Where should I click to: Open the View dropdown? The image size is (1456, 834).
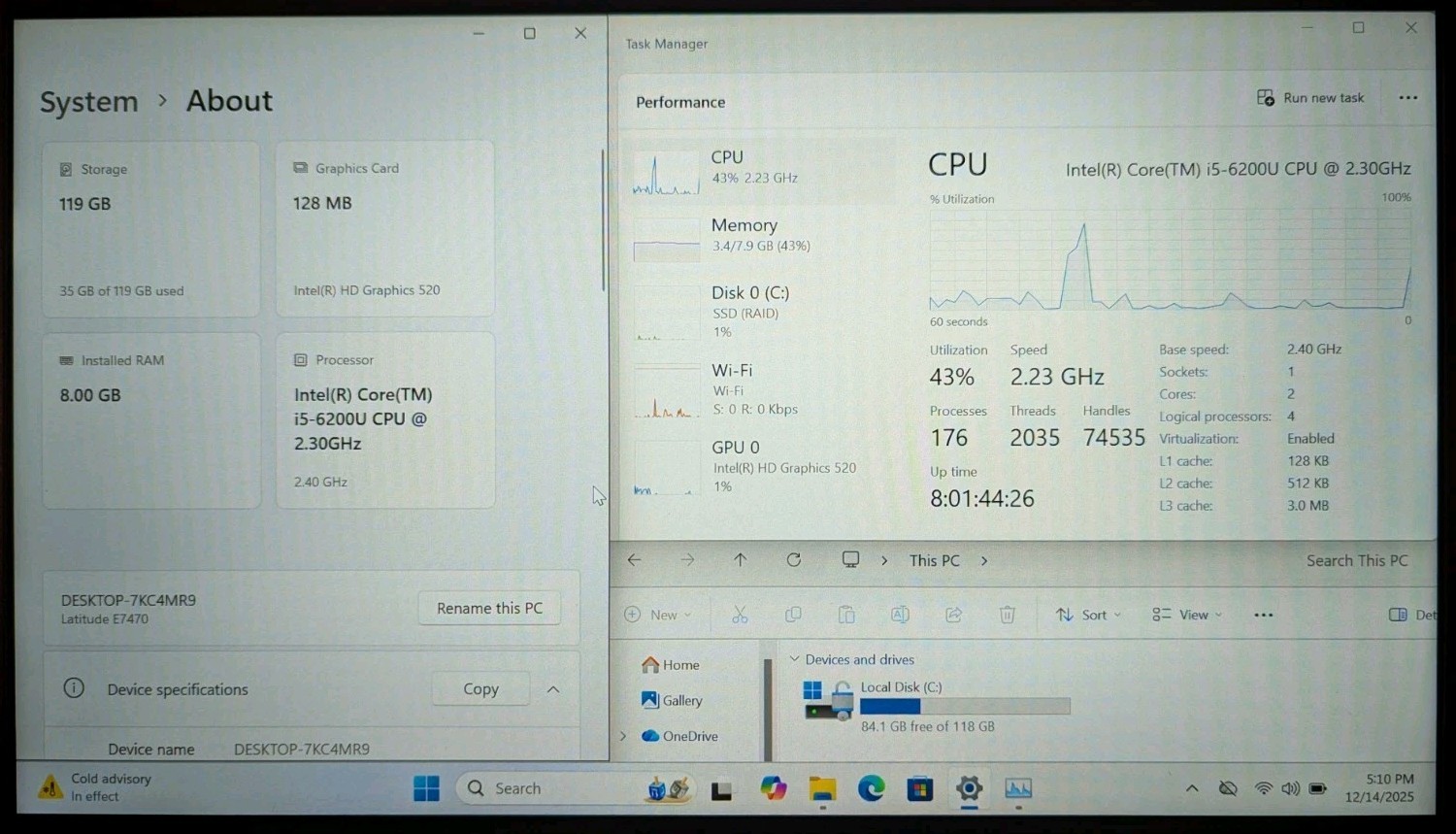pyautogui.click(x=1187, y=615)
